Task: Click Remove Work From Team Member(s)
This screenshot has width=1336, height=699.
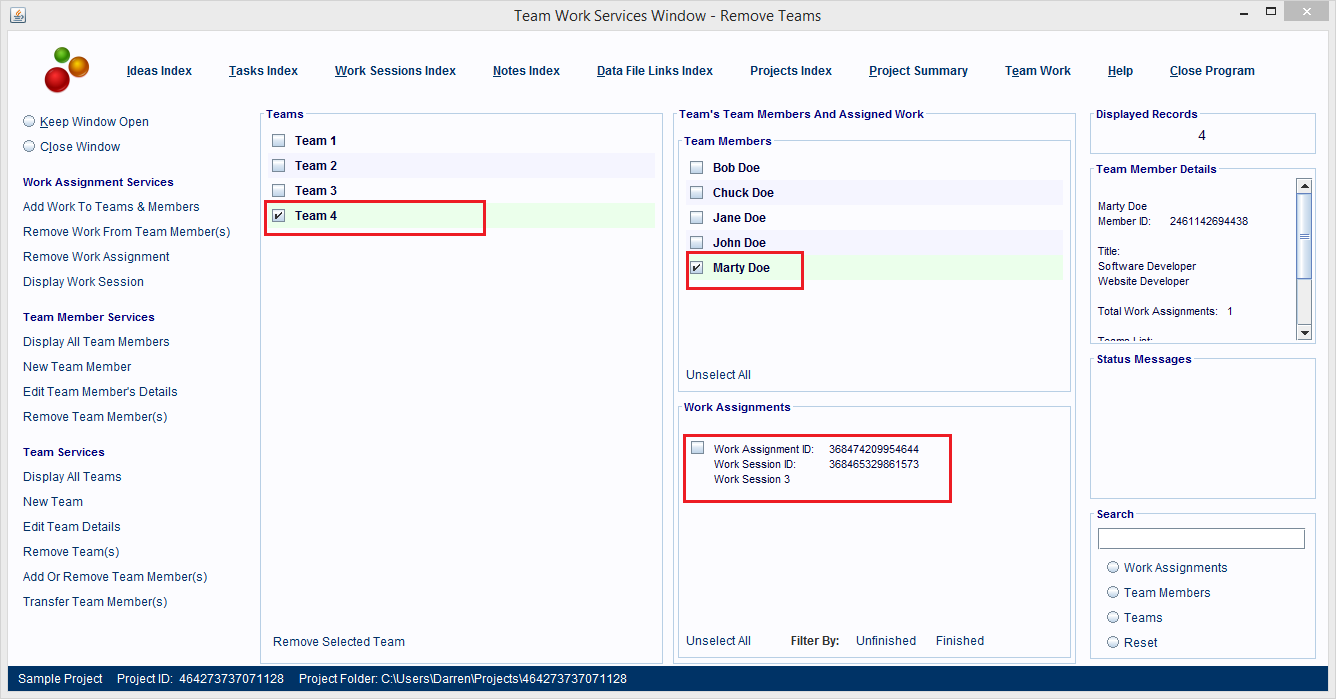Action: tap(127, 232)
